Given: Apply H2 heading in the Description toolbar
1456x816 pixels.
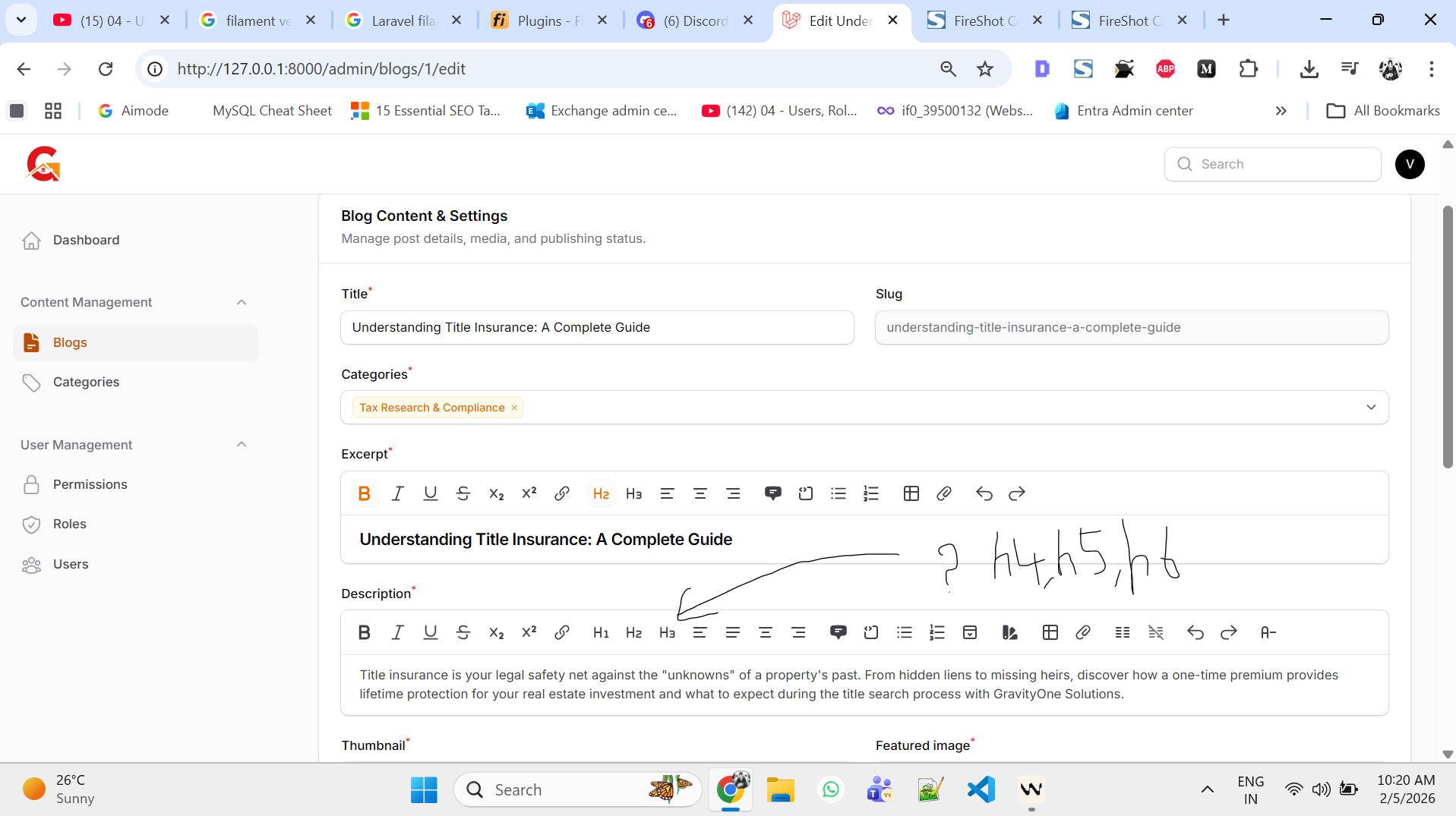Looking at the screenshot, I should pyautogui.click(x=634, y=632).
